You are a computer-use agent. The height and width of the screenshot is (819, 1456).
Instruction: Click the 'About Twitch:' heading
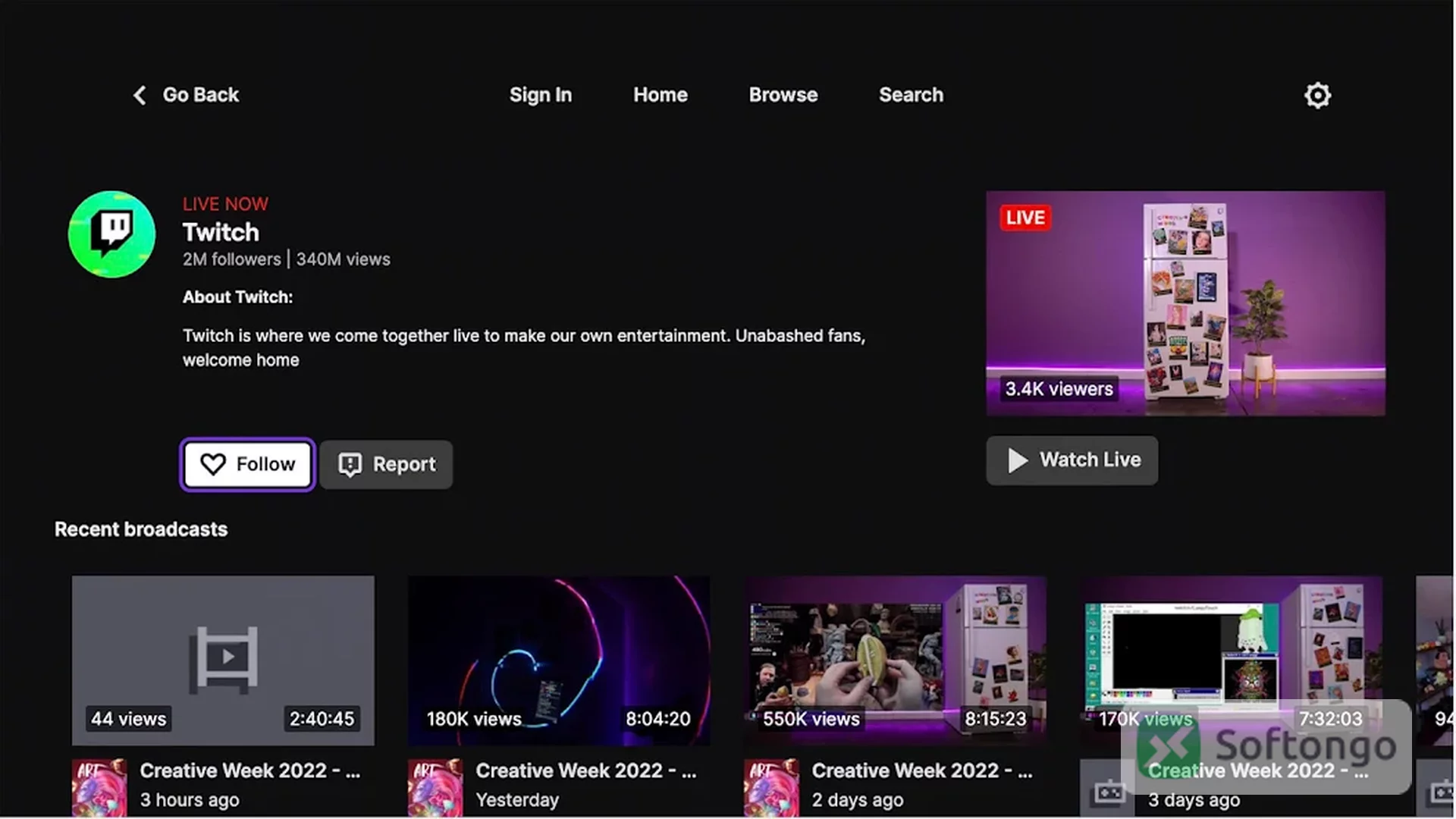(x=237, y=297)
